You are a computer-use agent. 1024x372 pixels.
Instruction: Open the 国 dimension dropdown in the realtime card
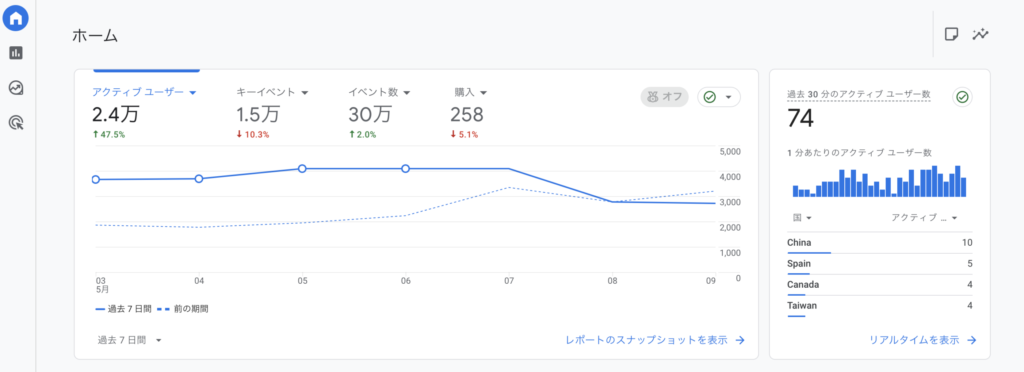click(803, 217)
